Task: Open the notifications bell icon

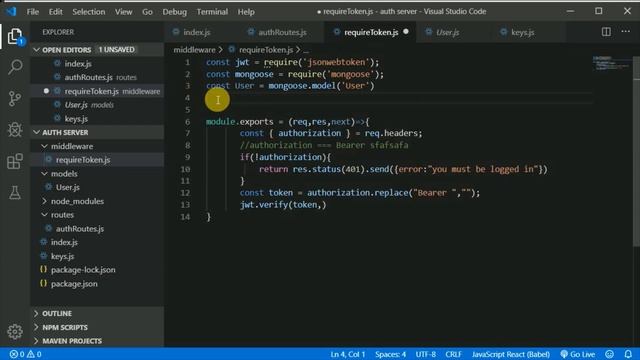Action: [628, 354]
